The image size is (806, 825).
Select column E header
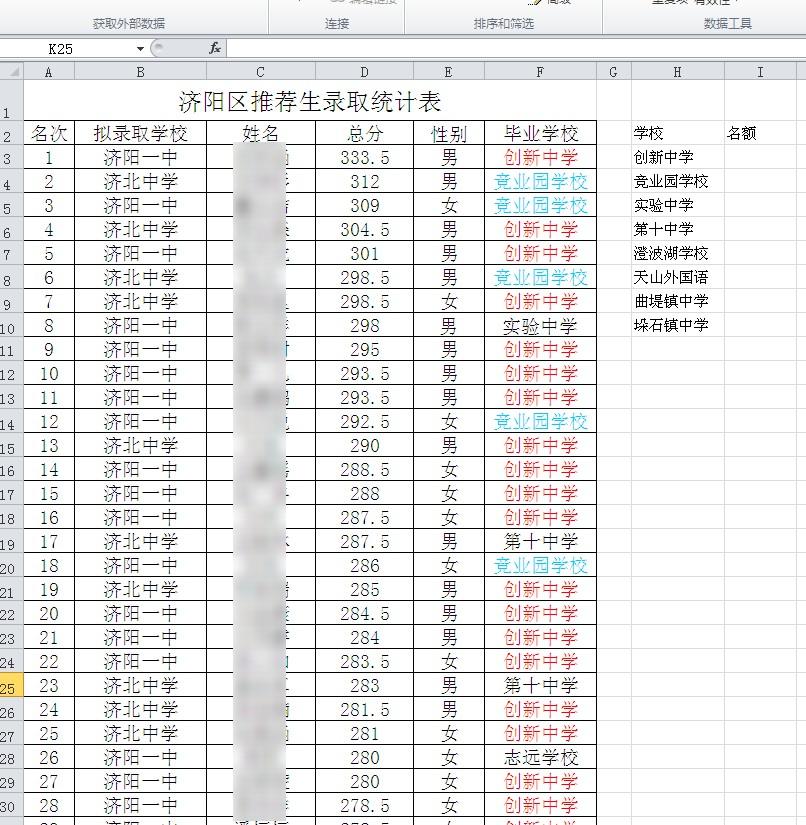449,72
